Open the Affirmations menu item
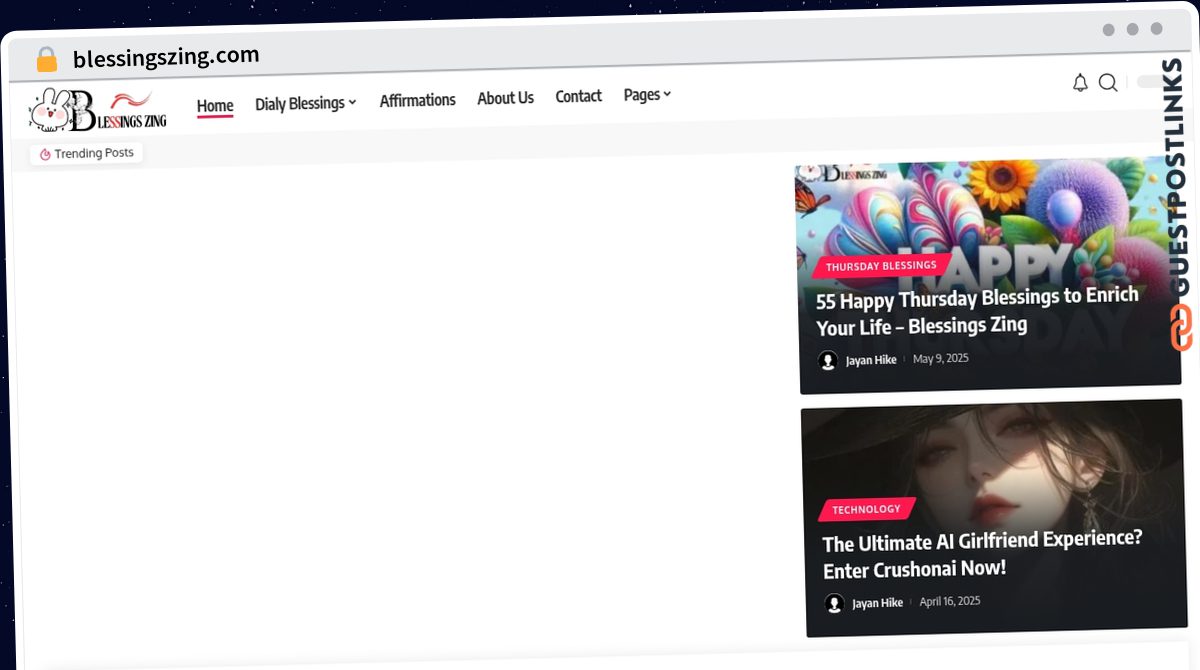Viewport: 1200px width, 670px height. [417, 100]
